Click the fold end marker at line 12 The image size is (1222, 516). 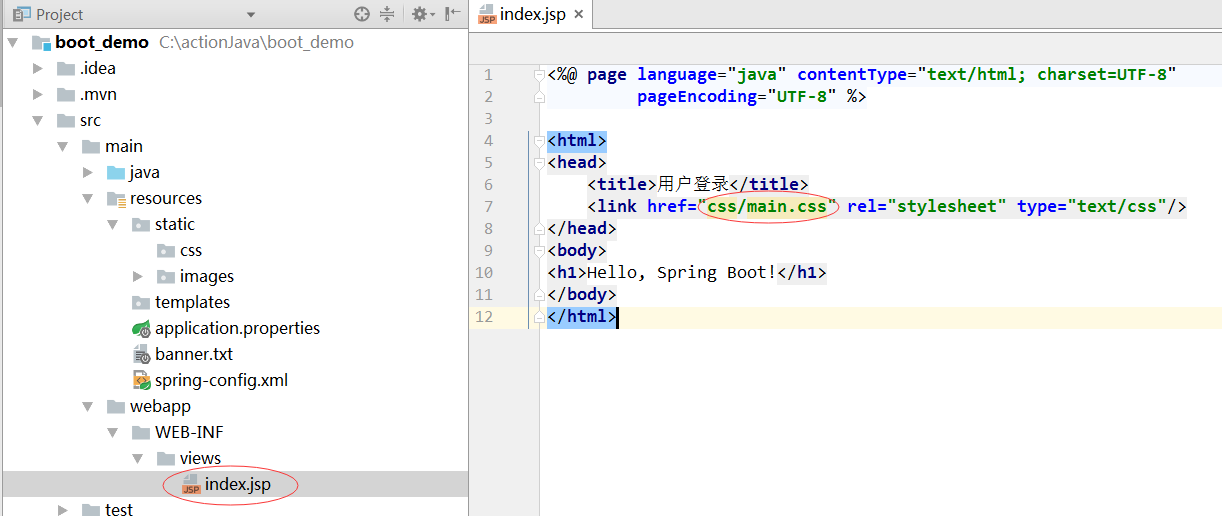(539, 317)
